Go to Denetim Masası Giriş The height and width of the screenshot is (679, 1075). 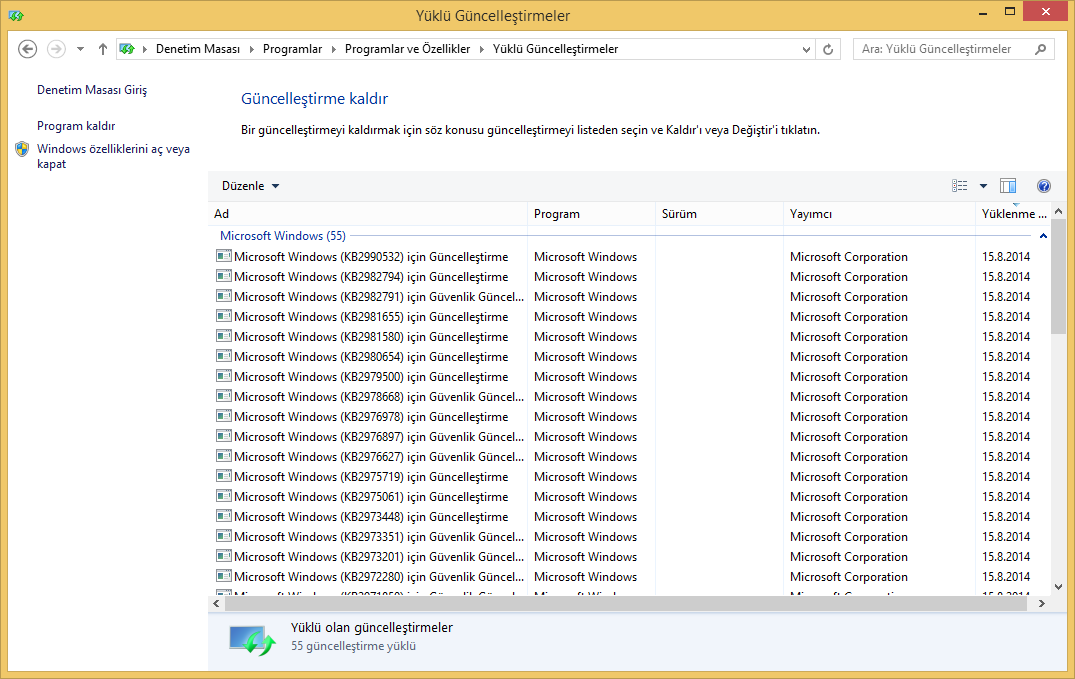point(92,90)
